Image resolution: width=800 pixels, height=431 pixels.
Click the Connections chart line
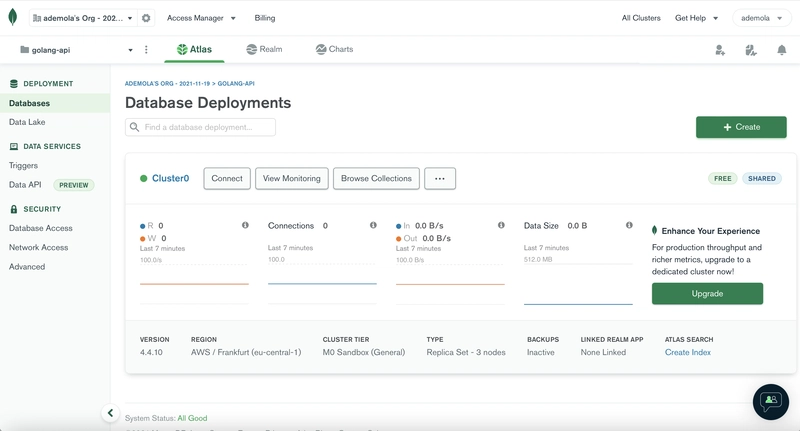pyautogui.click(x=322, y=284)
